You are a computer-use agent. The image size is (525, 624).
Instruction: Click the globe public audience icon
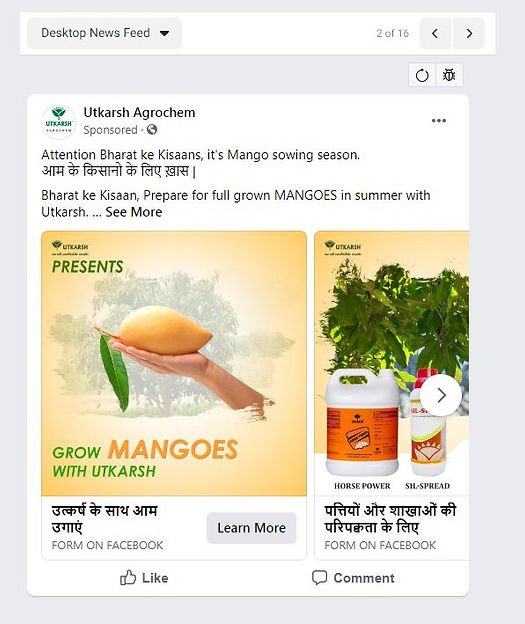152,130
